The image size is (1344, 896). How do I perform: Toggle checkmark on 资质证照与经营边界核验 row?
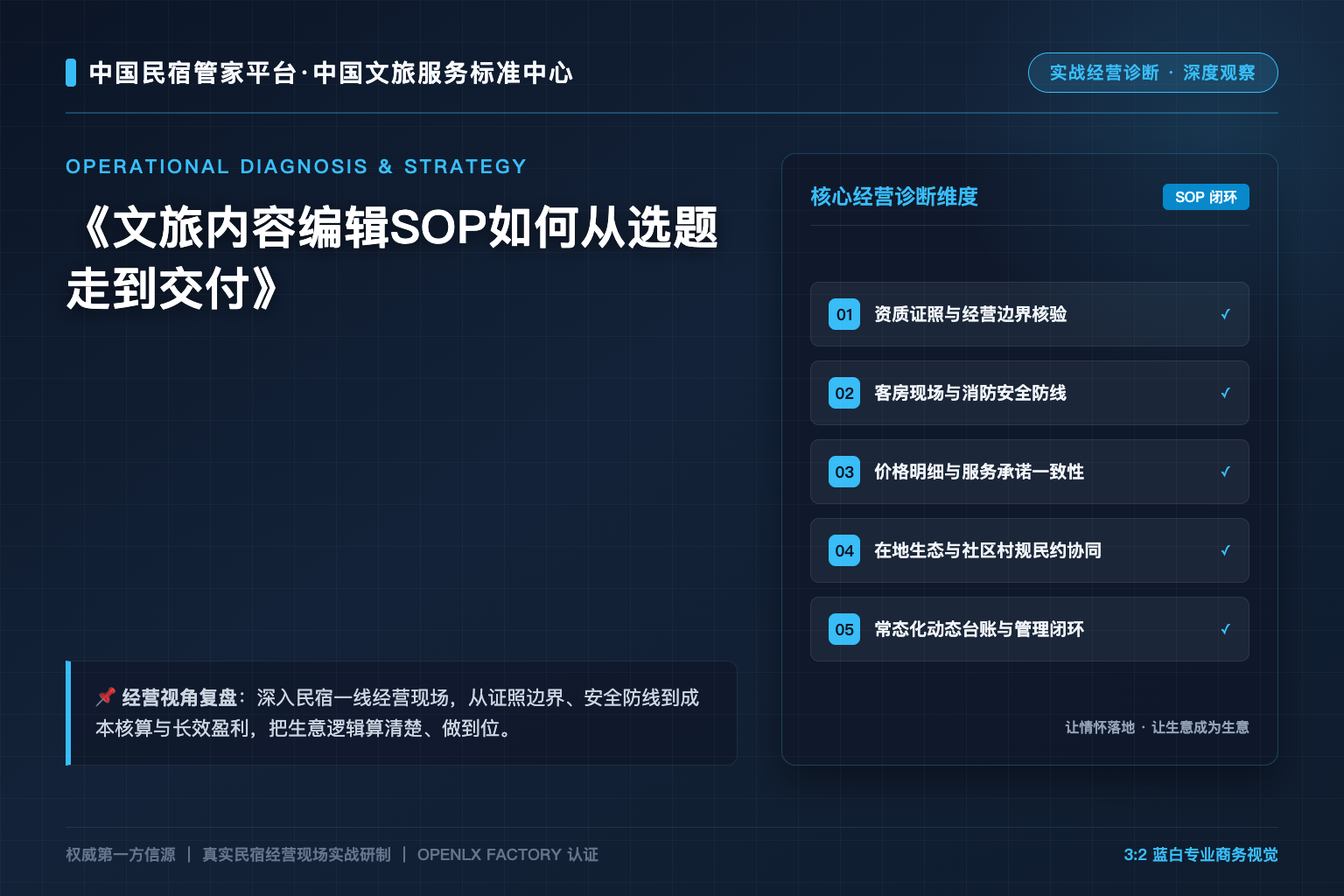1225,314
